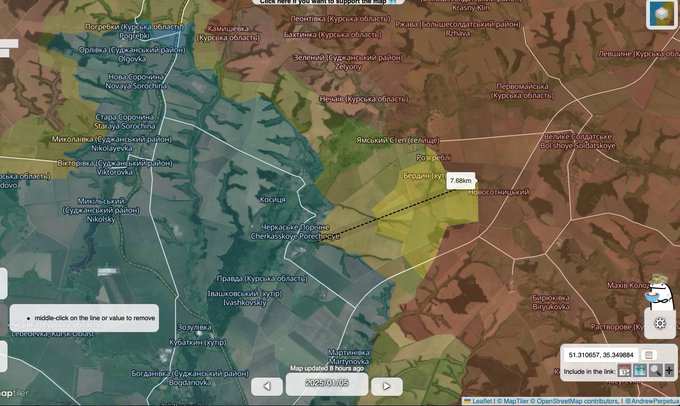Toggle the calendar date option in link
The image size is (680, 406).
(x=624, y=371)
